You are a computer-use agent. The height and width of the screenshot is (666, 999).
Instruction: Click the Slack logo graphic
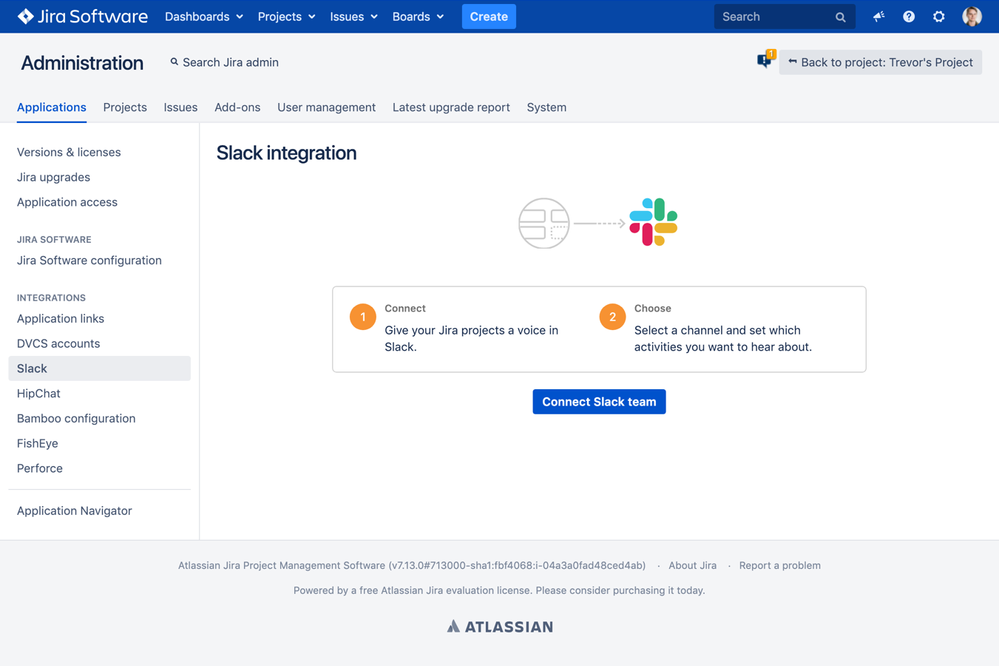click(x=653, y=222)
